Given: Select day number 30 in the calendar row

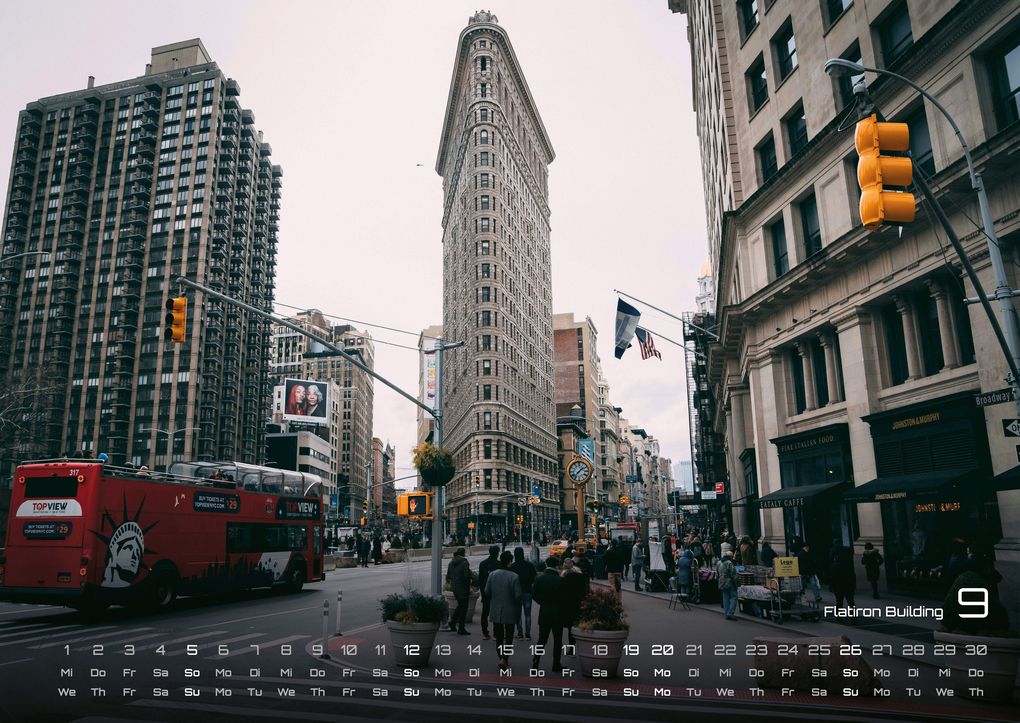Looking at the screenshot, I should [x=976, y=649].
